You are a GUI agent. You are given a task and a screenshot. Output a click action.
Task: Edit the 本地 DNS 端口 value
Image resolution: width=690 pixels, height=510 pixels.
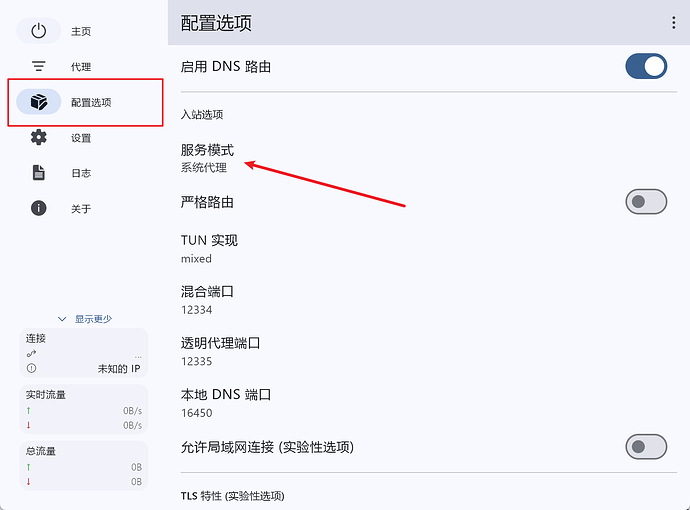pyautogui.click(x=225, y=403)
